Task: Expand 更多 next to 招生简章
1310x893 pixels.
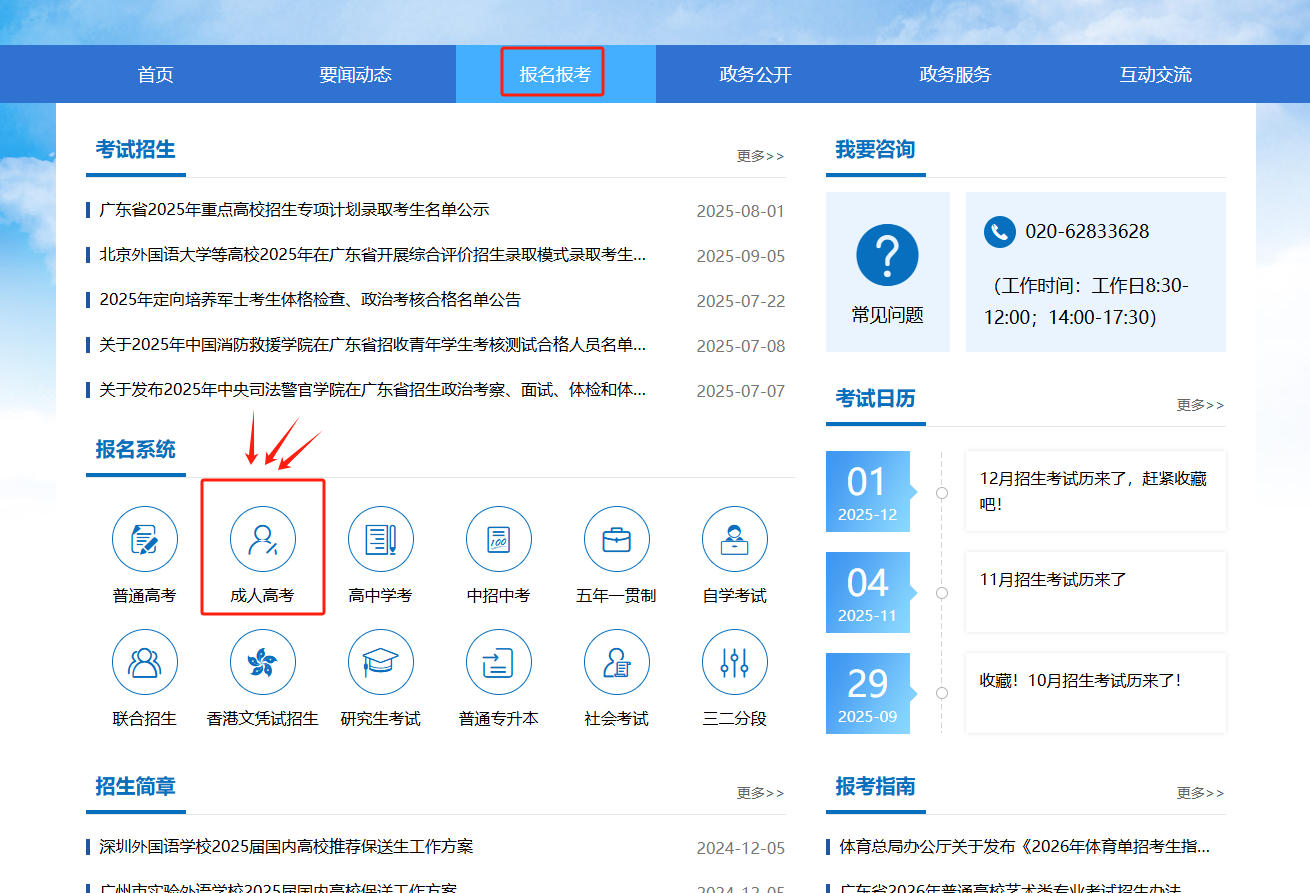Action: (x=760, y=793)
